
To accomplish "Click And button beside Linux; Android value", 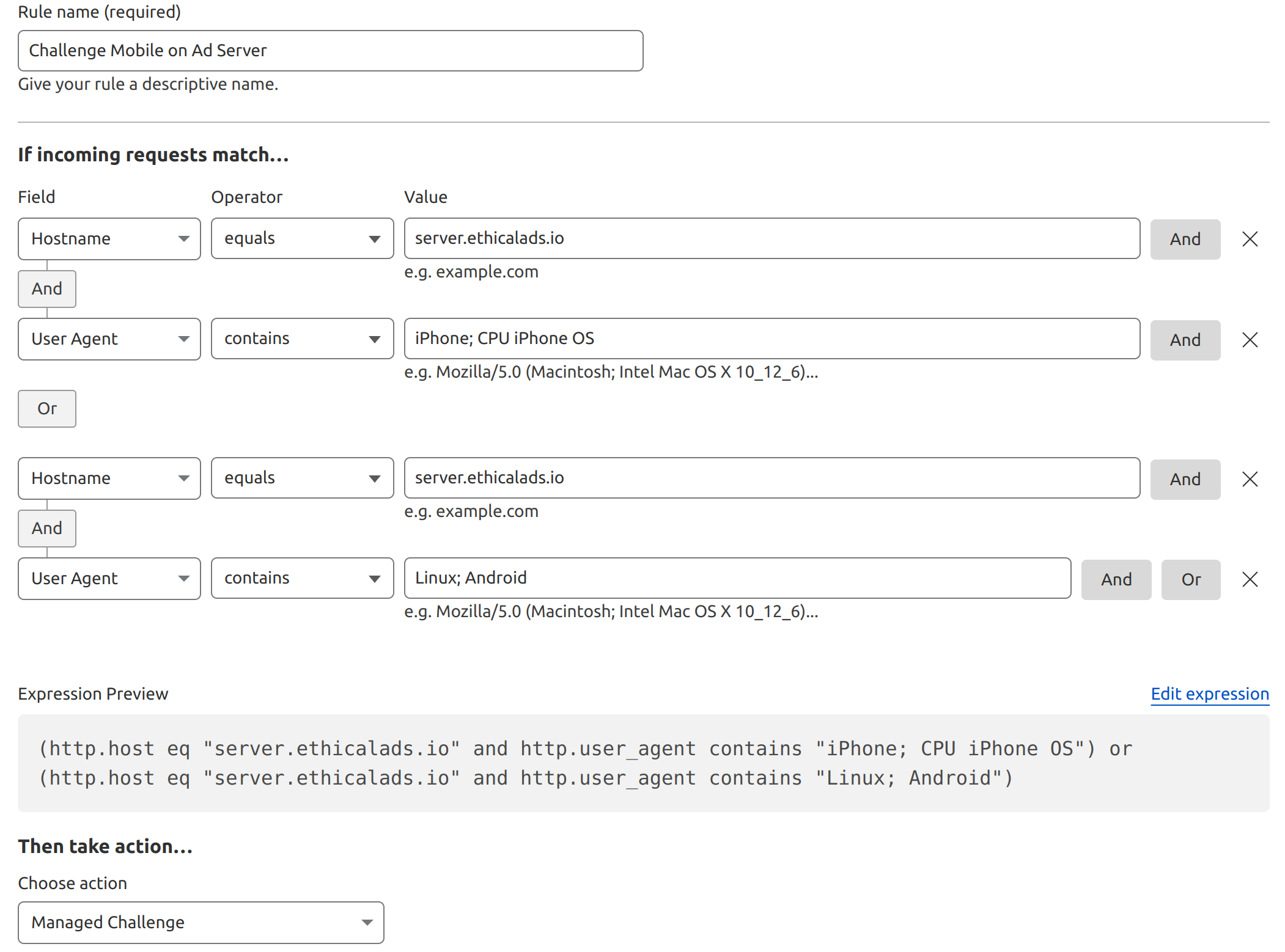I will coord(1116,580).
